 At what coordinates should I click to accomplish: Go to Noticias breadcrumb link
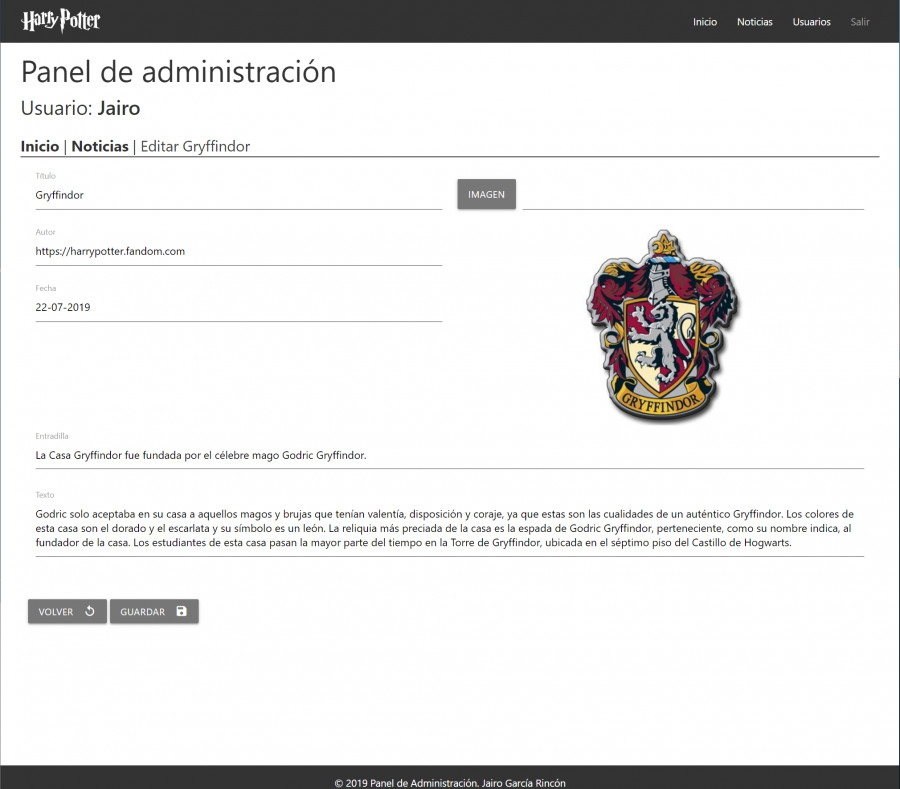(100, 146)
